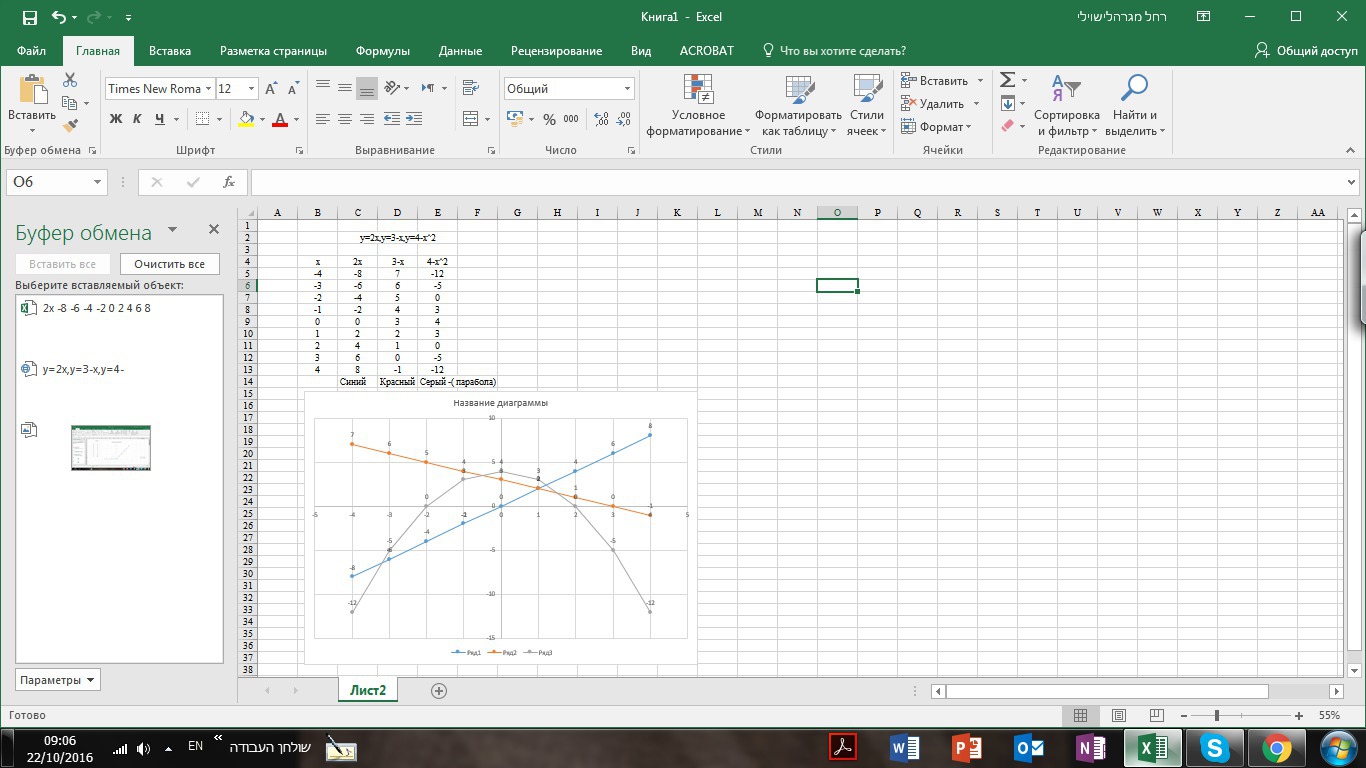Open Сортировка и фильтр
Viewport: 1366px width, 768px height.
[1067, 107]
